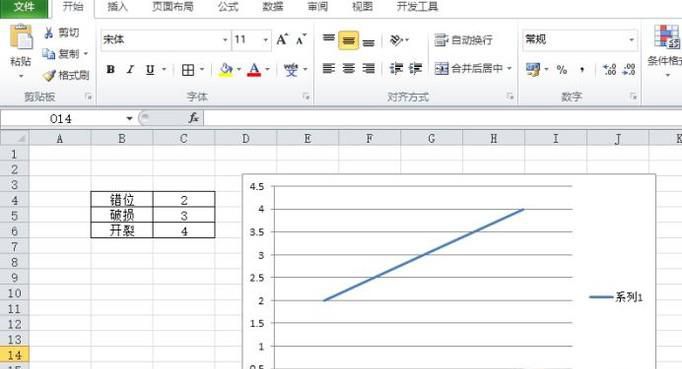
Task: Switch to 插入 (Insert) tab
Action: pyautogui.click(x=117, y=7)
